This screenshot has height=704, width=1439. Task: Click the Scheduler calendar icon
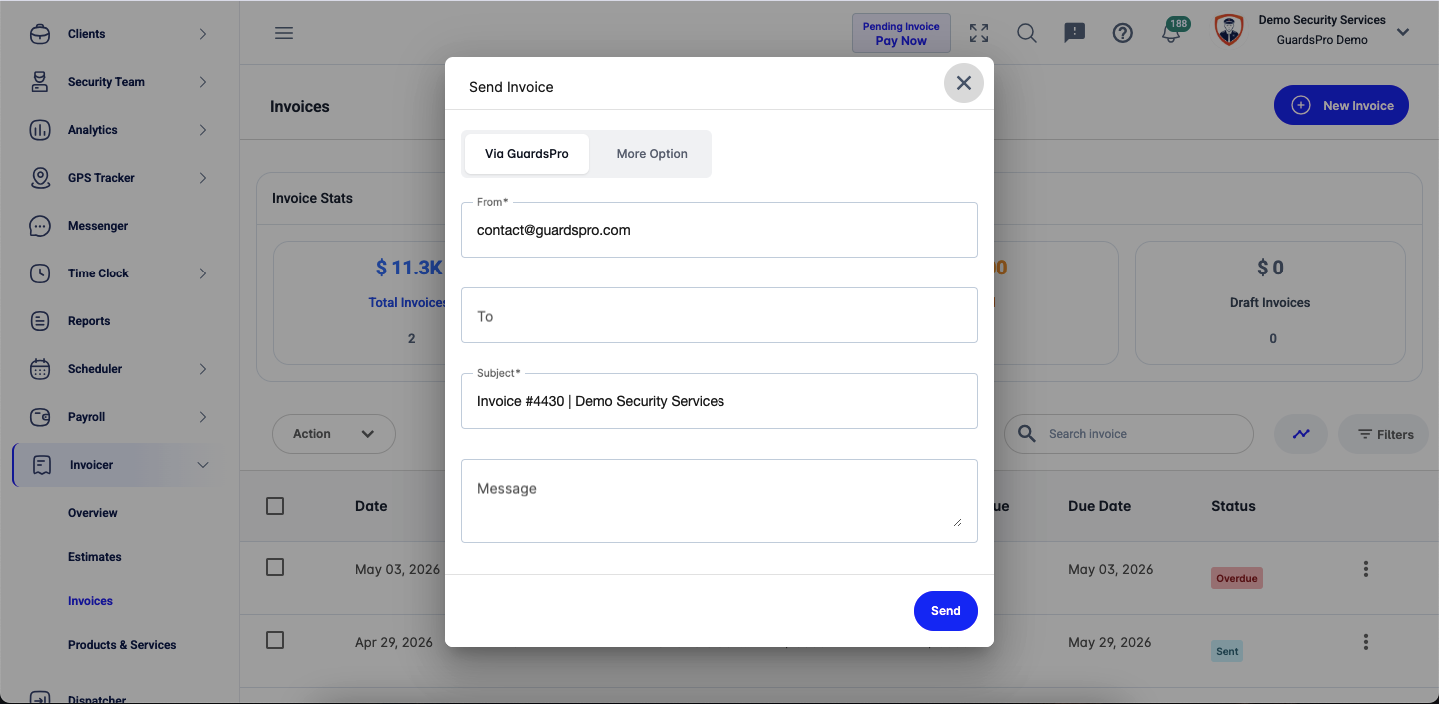[x=40, y=369]
